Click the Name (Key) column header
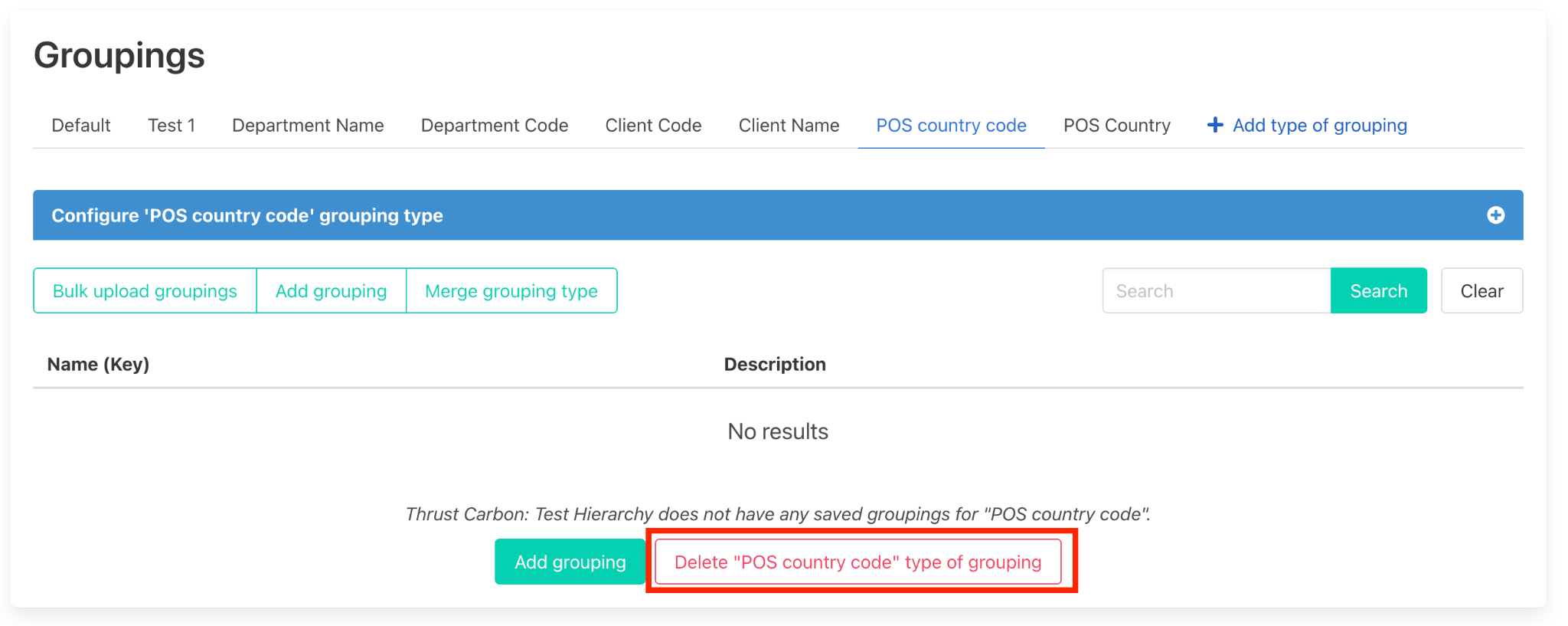The height and width of the screenshot is (626, 1568). click(x=98, y=364)
